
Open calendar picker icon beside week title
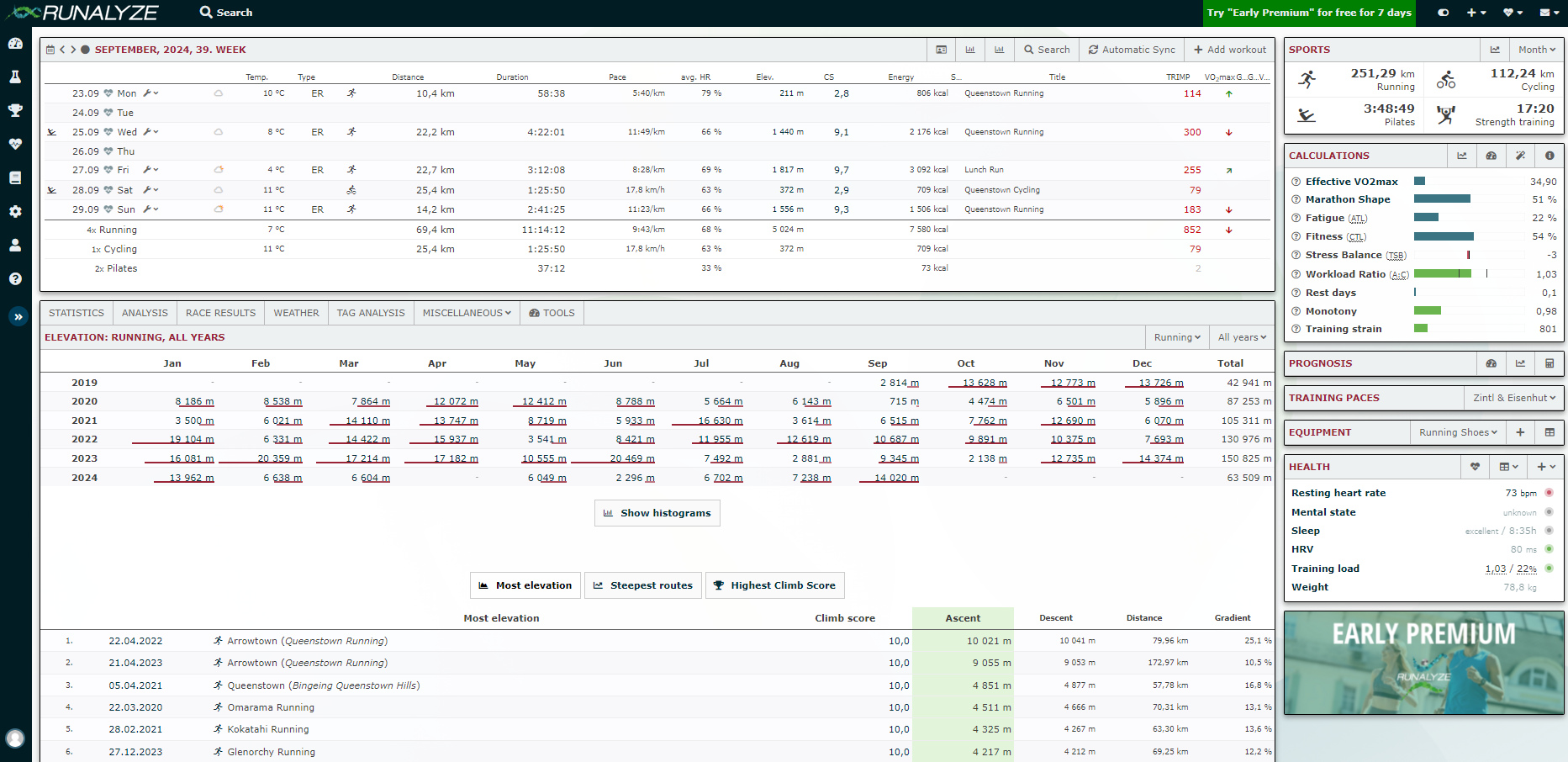[x=50, y=50]
